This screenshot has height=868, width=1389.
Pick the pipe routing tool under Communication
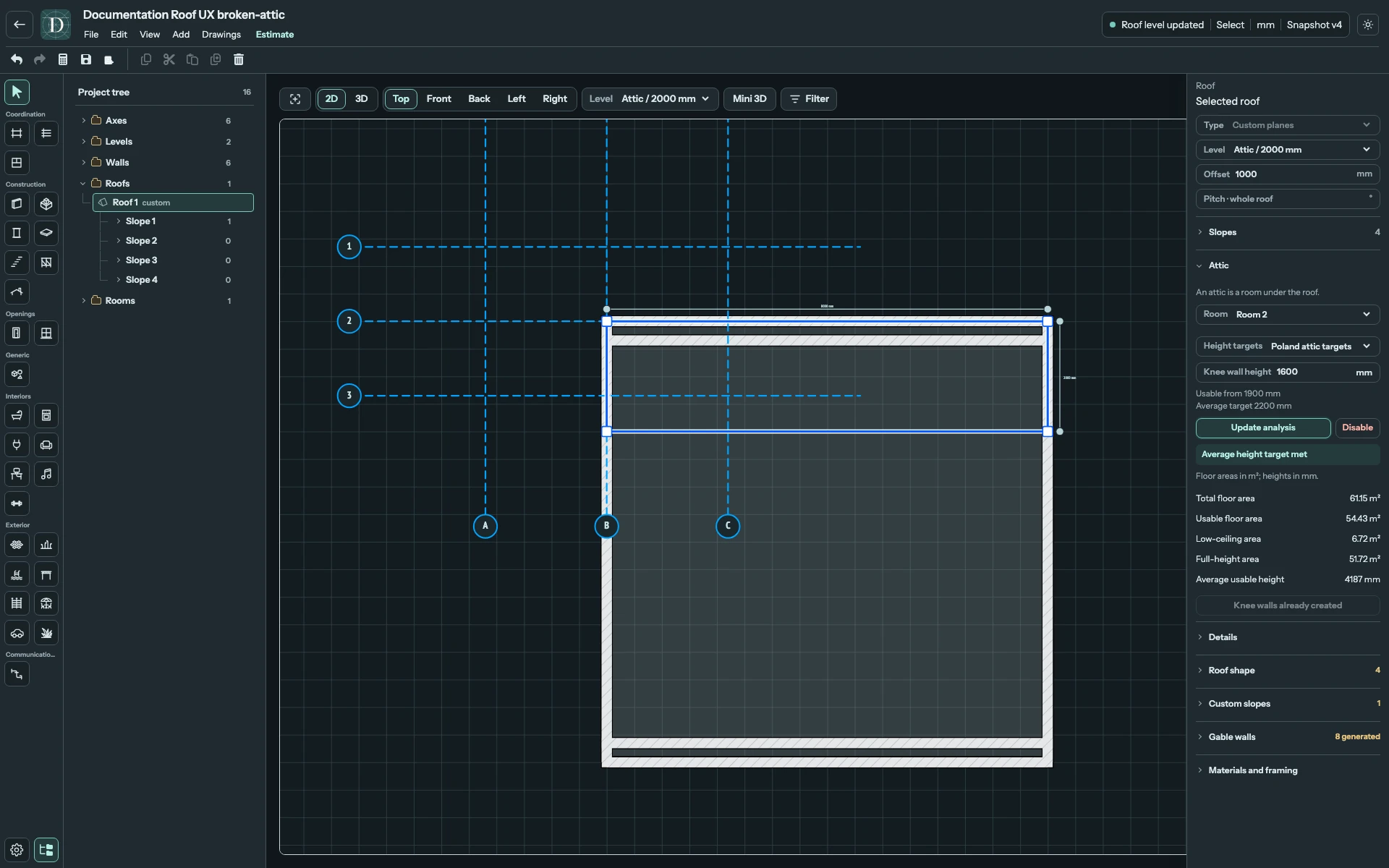(x=17, y=674)
